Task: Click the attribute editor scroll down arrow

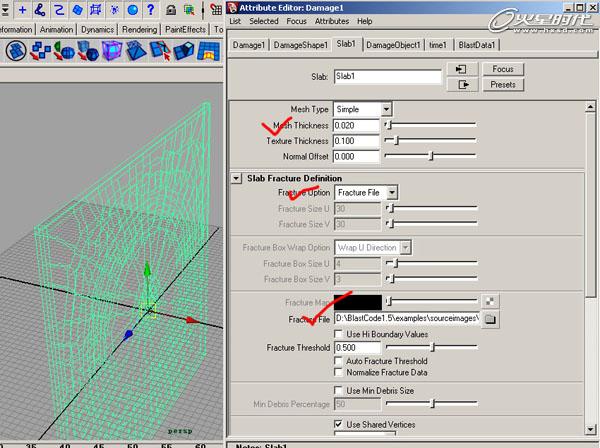Action: [x=590, y=430]
